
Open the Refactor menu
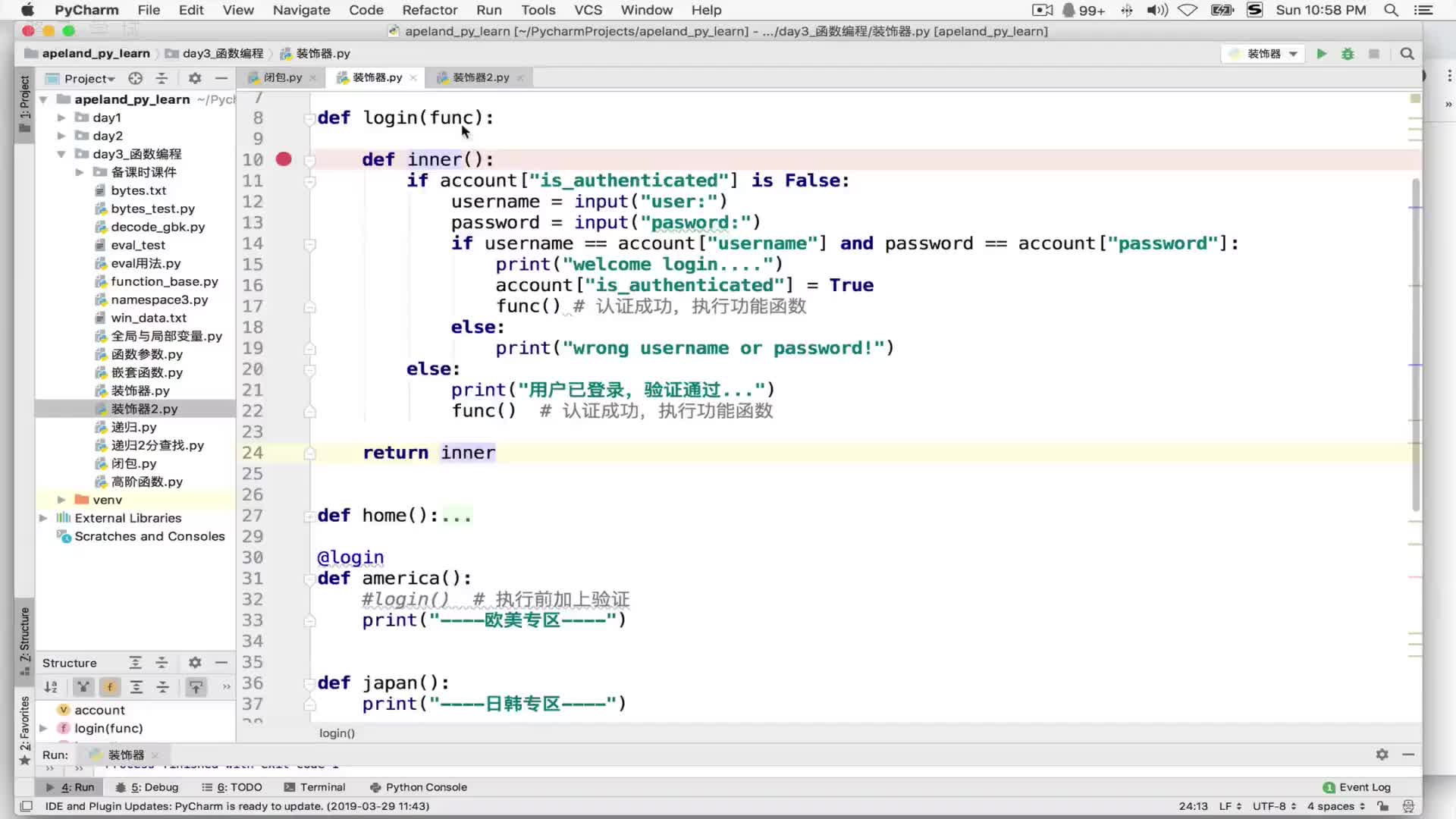[x=429, y=10]
